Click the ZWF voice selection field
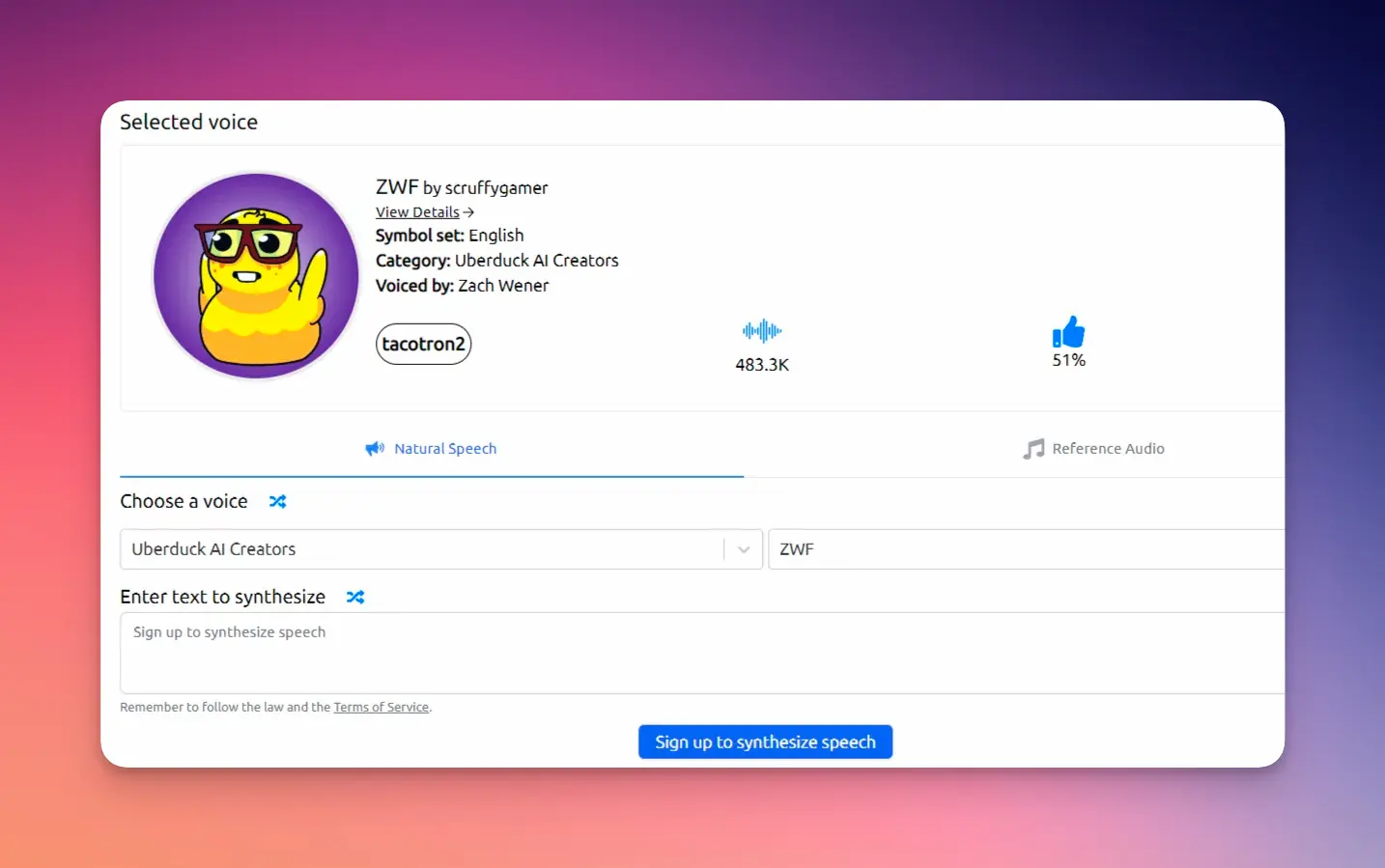1385x868 pixels. 1027,549
